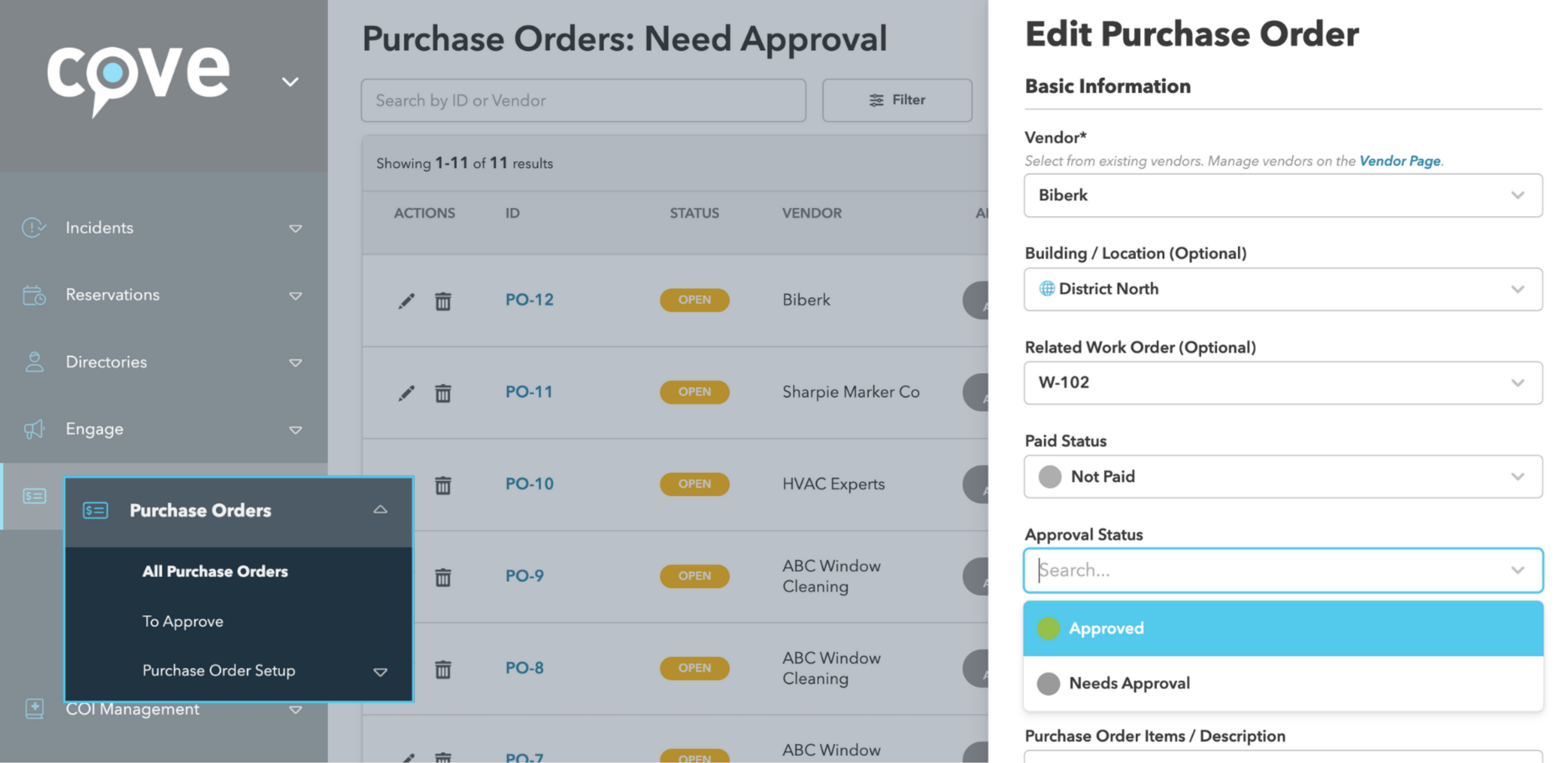Click the Filter button
This screenshot has height=763, width=1568.
[x=897, y=100]
